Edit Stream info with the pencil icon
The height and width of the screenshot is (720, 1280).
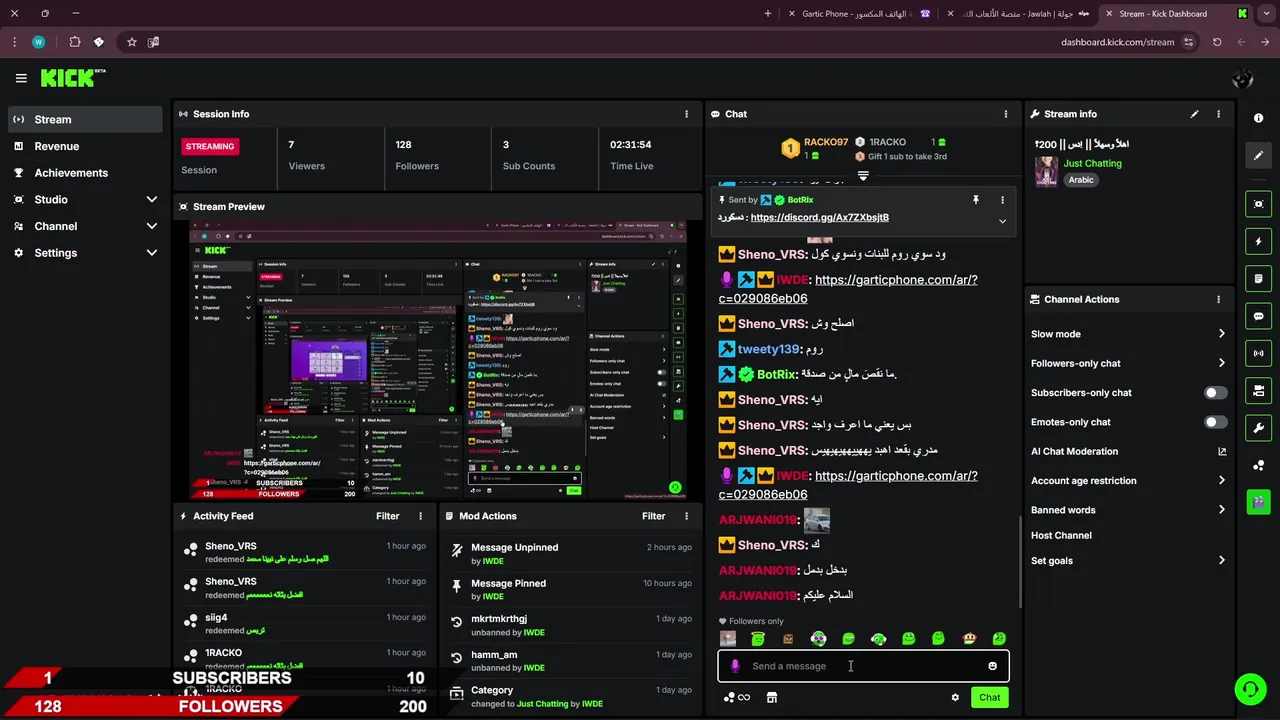pos(1194,114)
